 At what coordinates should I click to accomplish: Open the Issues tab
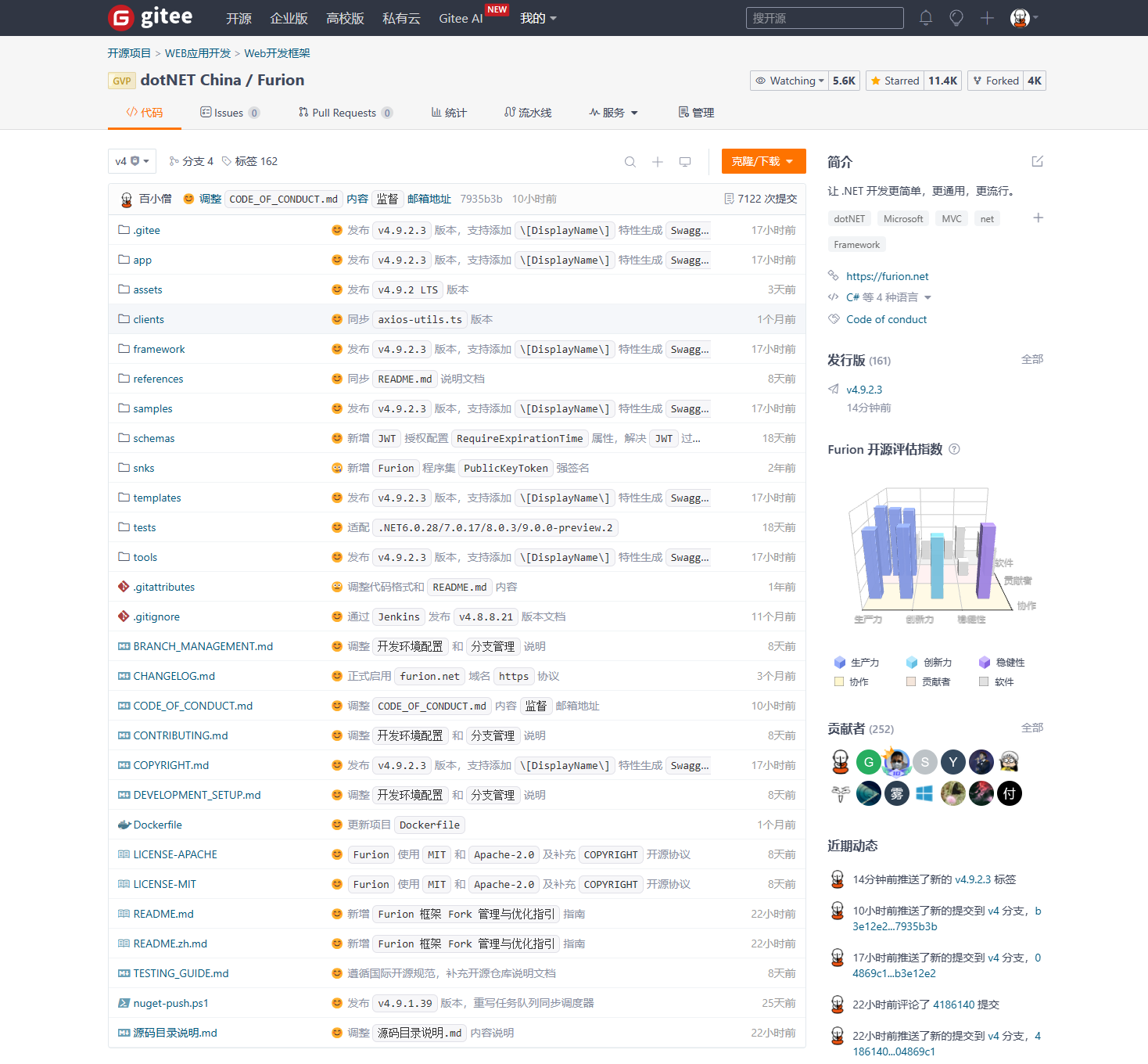[x=230, y=113]
